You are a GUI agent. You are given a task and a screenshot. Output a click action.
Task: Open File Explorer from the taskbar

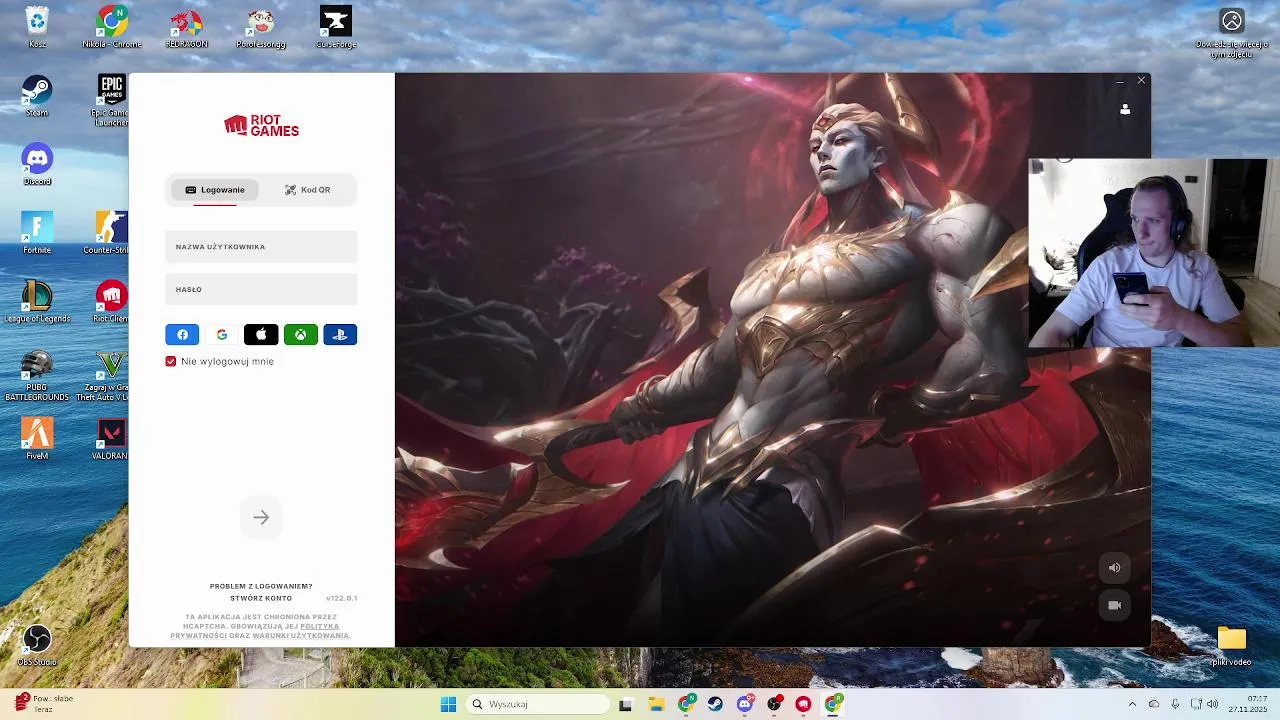(x=656, y=704)
